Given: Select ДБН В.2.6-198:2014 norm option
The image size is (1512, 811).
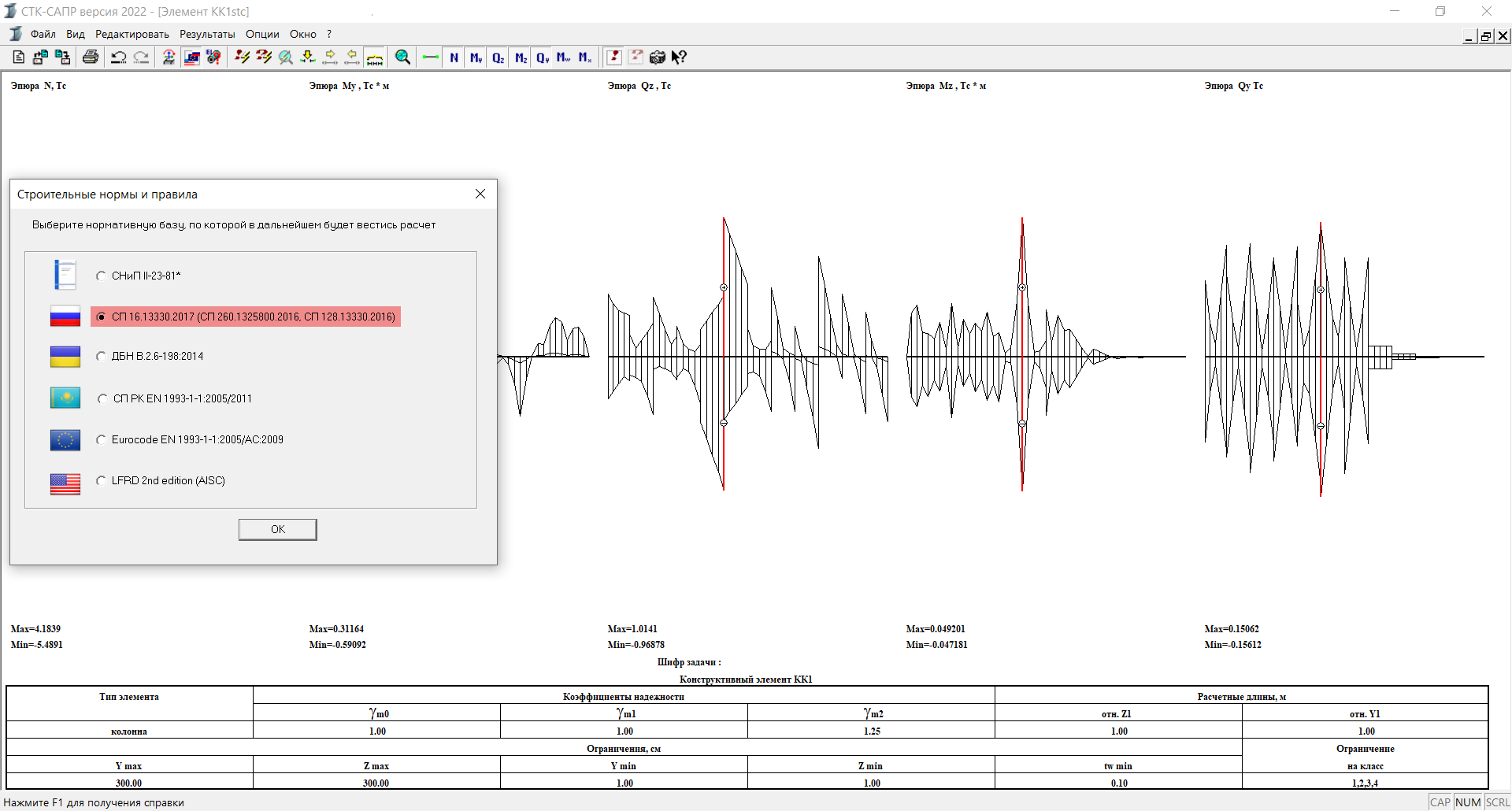Looking at the screenshot, I should 102,357.
